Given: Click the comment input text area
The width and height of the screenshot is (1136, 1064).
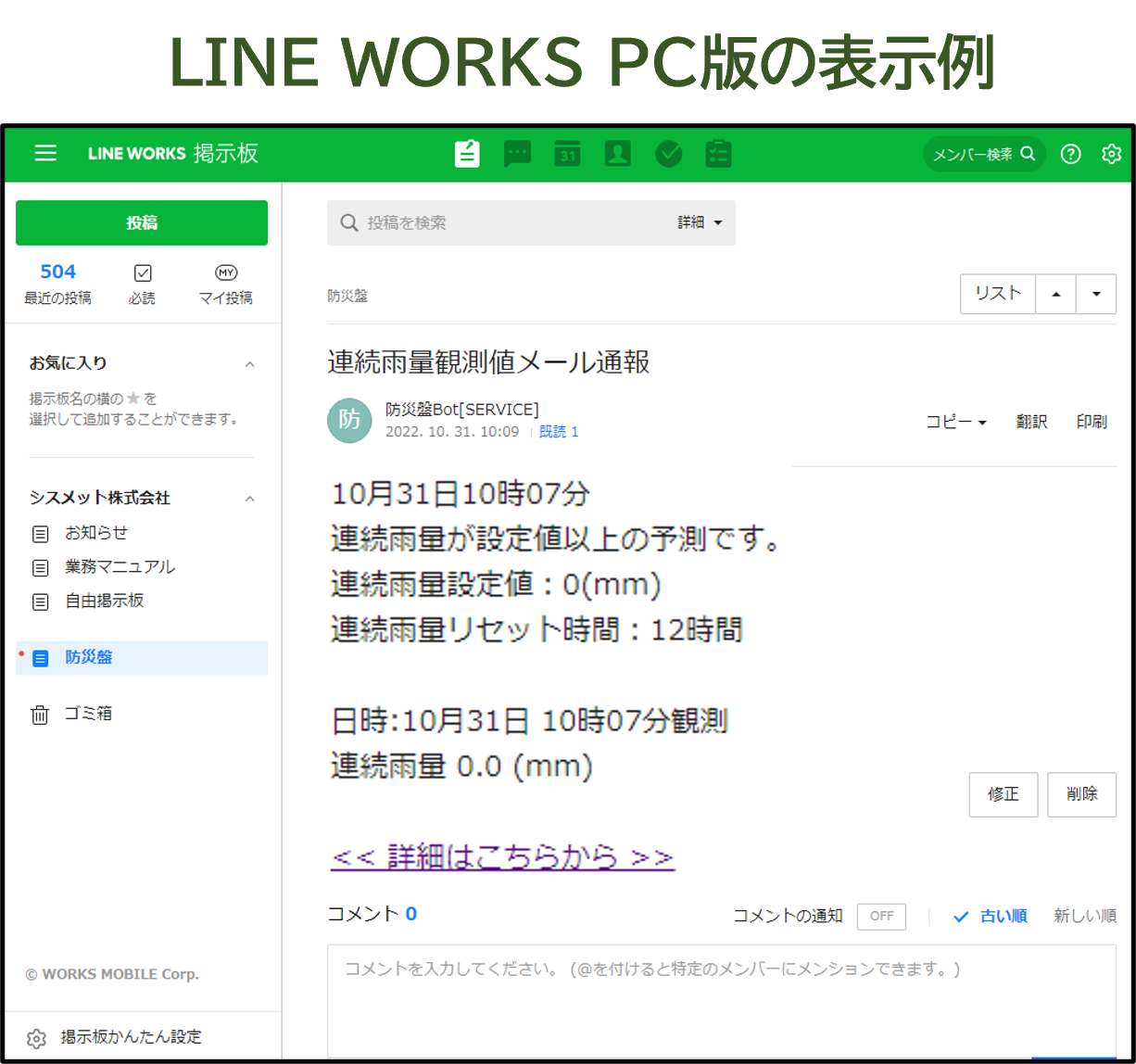Looking at the screenshot, I should pyautogui.click(x=722, y=999).
